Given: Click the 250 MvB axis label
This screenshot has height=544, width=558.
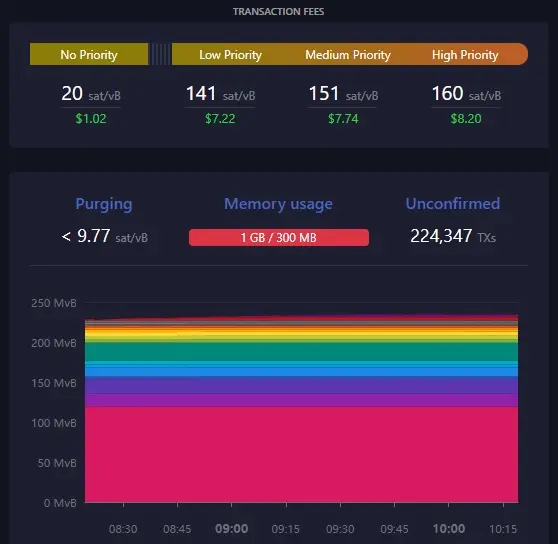Looking at the screenshot, I should tap(54, 303).
